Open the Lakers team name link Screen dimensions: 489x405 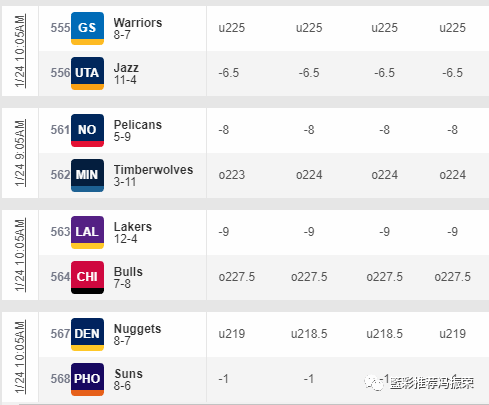[133, 227]
